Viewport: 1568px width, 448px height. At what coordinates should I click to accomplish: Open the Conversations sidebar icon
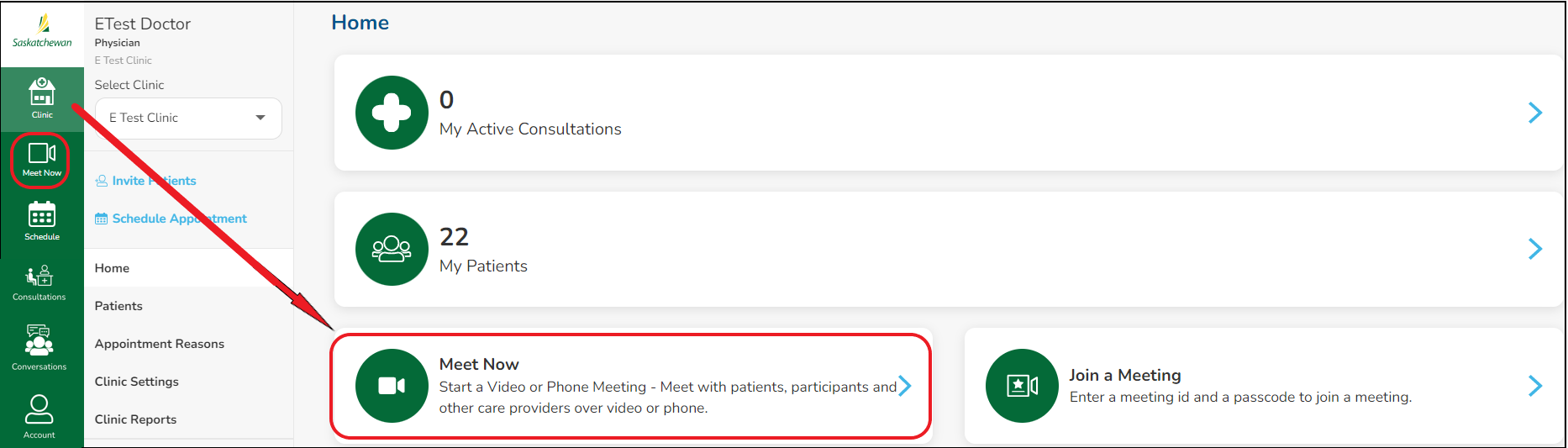point(39,346)
